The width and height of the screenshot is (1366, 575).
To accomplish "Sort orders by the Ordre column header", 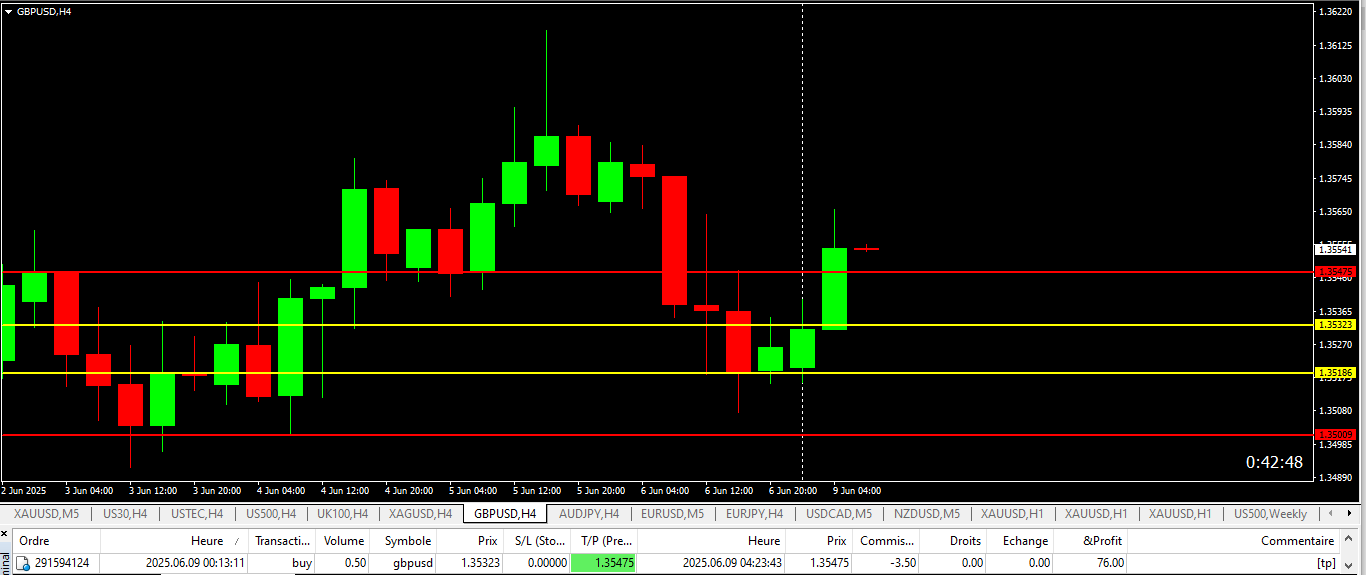I will click(x=34, y=541).
